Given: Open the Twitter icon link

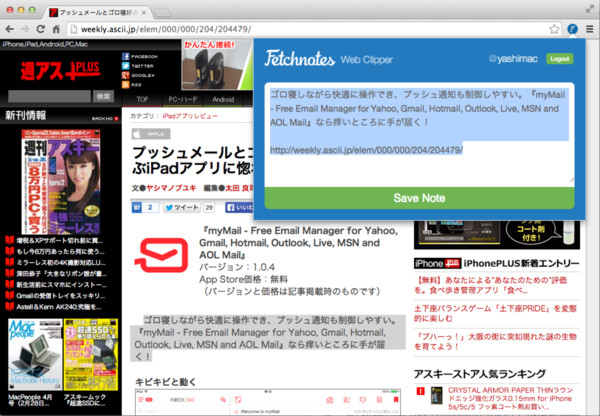Looking at the screenshot, I should pos(126,66).
